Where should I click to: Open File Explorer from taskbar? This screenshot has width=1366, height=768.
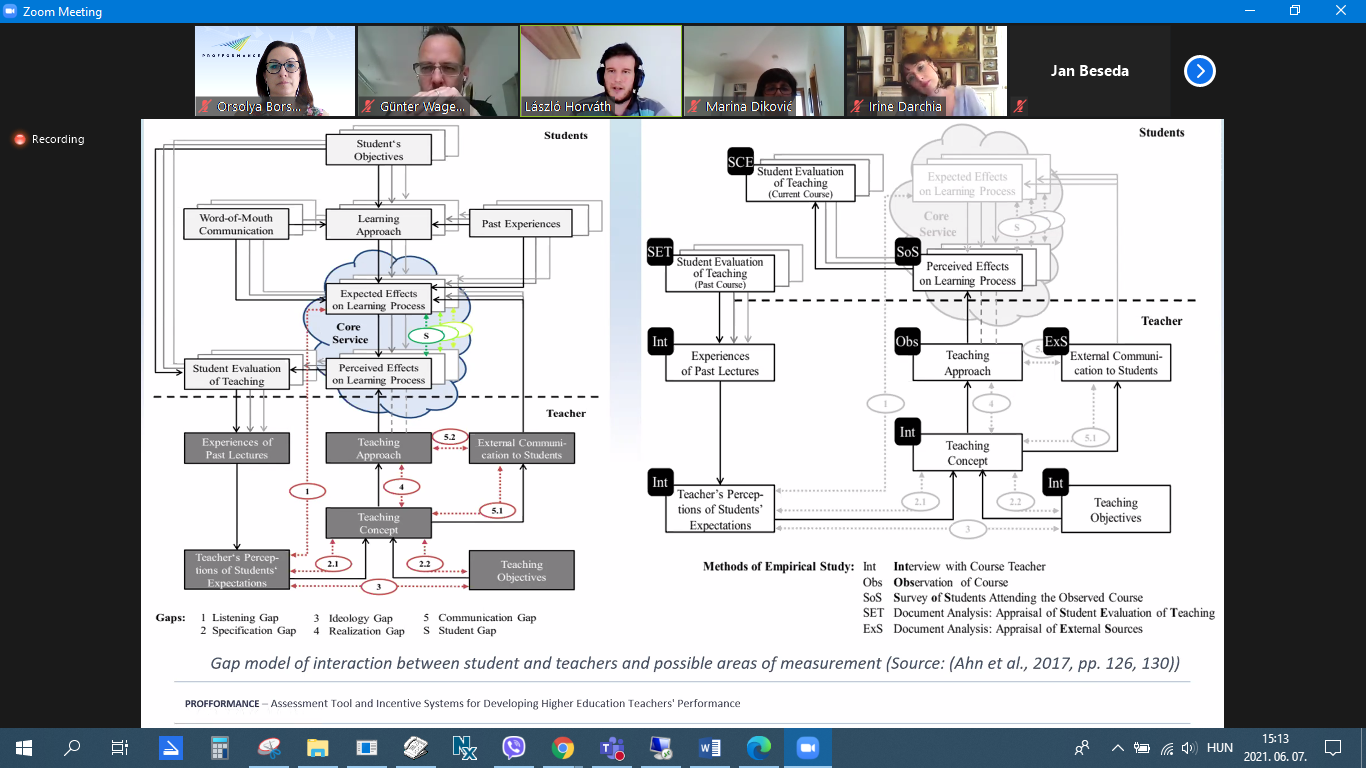[x=317, y=747]
